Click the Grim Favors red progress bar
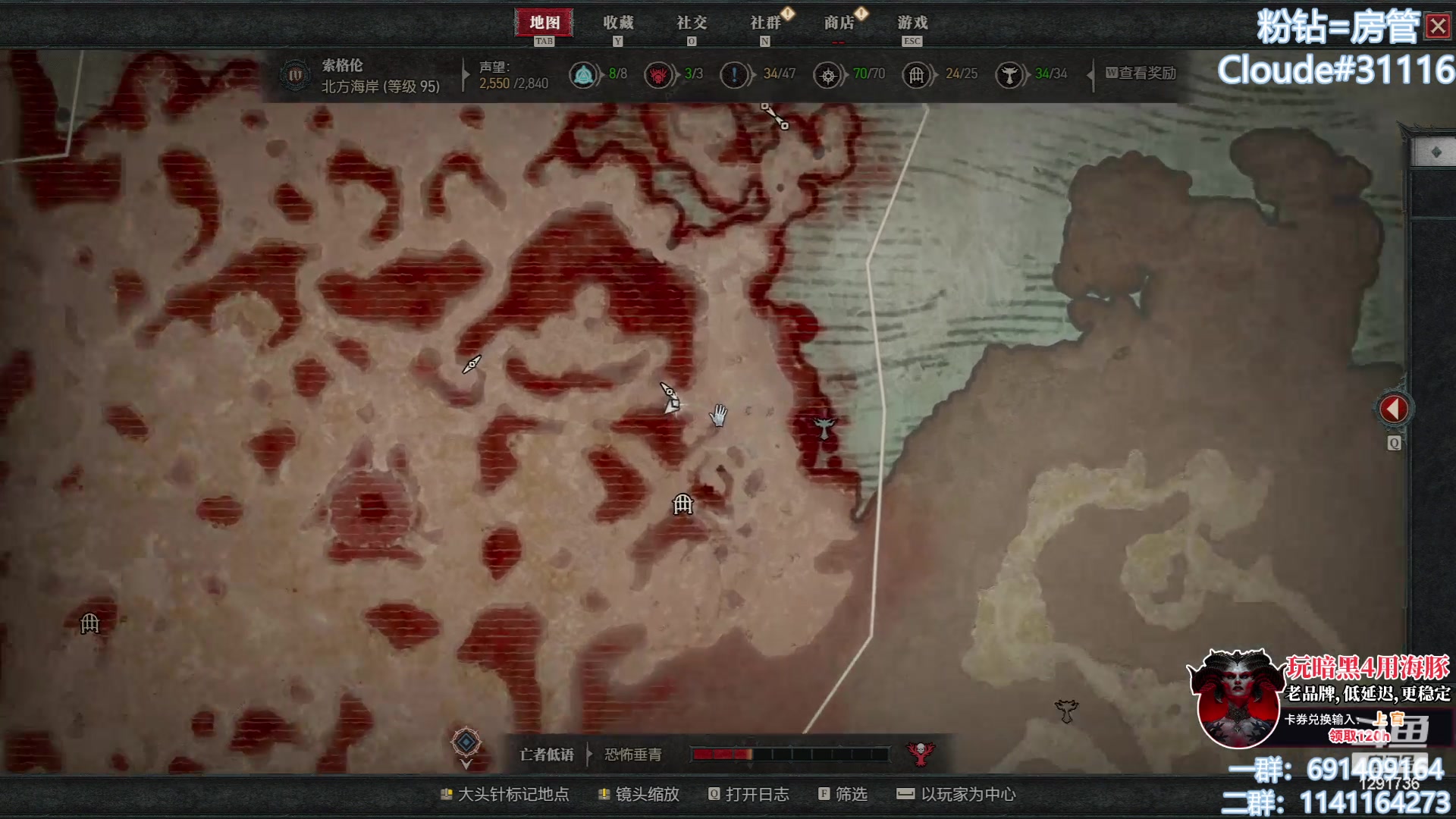The height and width of the screenshot is (819, 1456). point(790,754)
